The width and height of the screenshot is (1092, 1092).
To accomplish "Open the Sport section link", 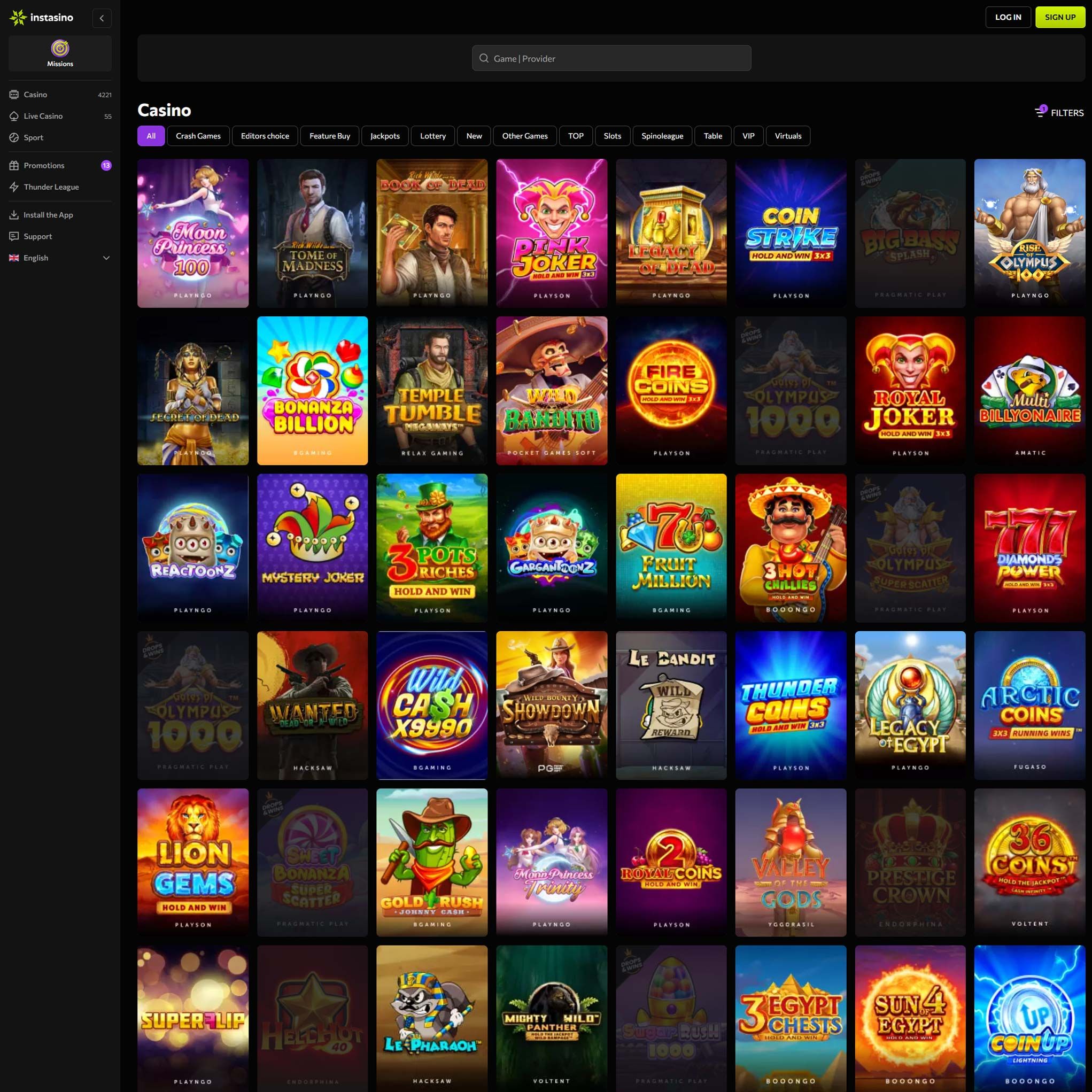I will click(x=60, y=137).
